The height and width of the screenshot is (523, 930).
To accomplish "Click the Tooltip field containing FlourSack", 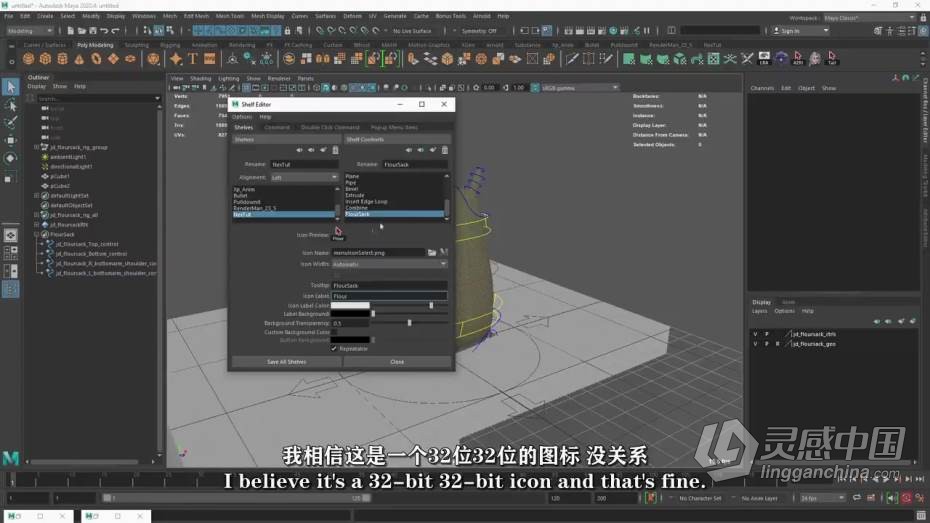I will 390,286.
